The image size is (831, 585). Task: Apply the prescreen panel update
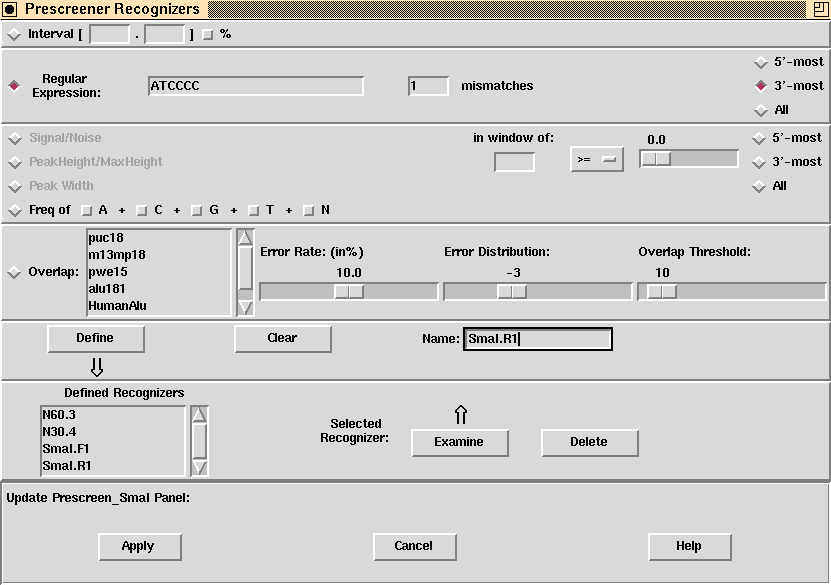[139, 546]
